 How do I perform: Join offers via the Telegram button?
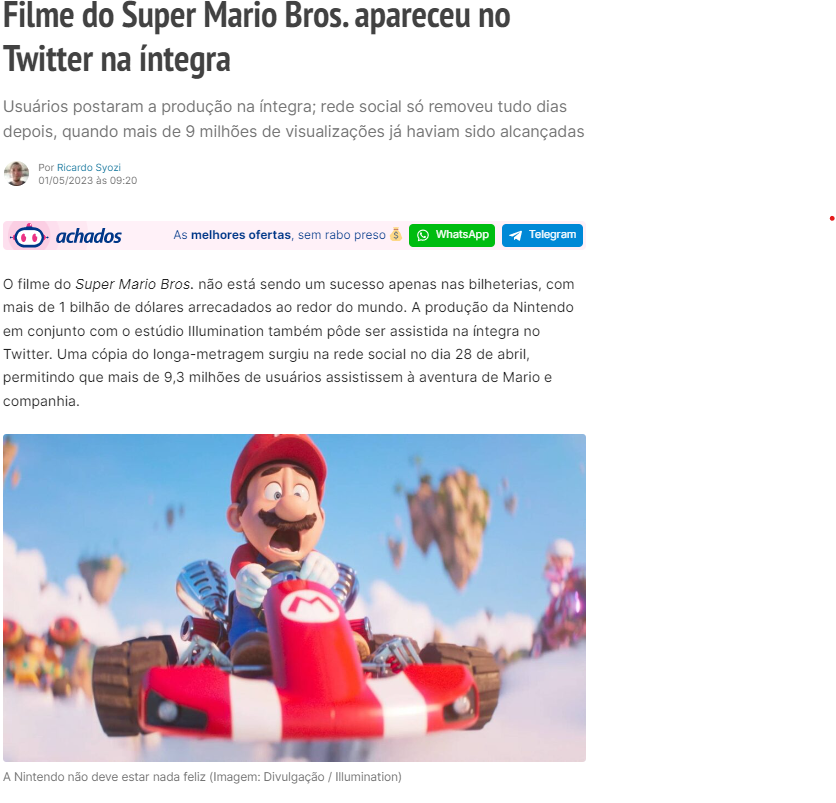[x=542, y=235]
